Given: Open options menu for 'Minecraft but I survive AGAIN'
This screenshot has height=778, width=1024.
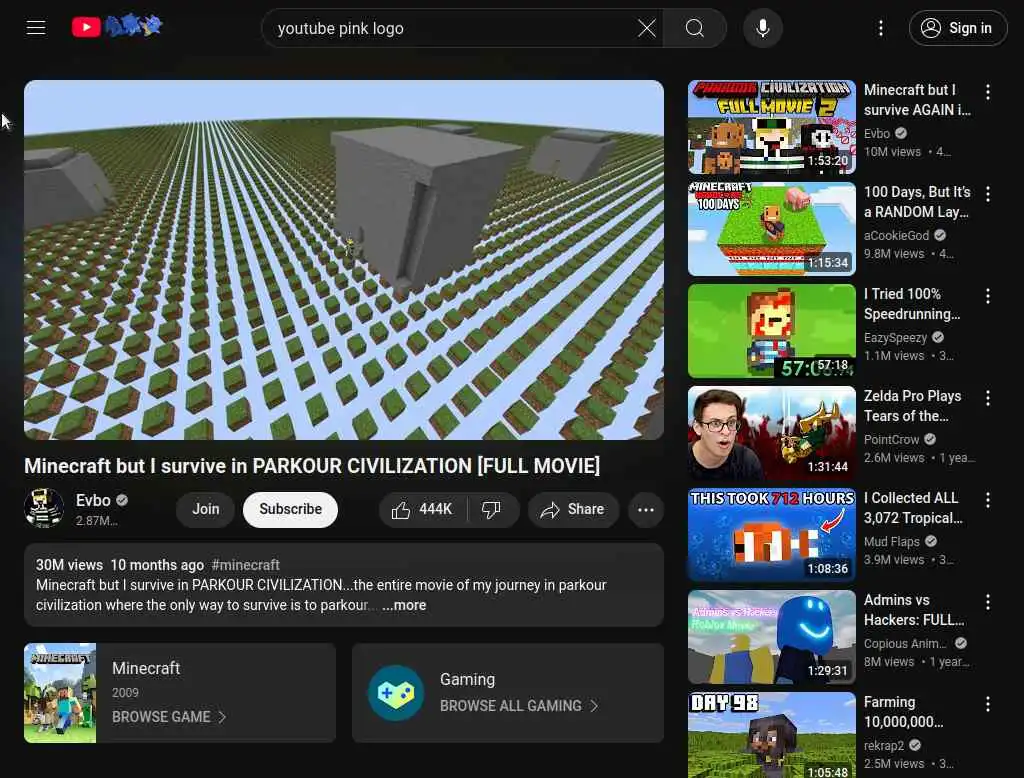Looking at the screenshot, I should pyautogui.click(x=987, y=92).
